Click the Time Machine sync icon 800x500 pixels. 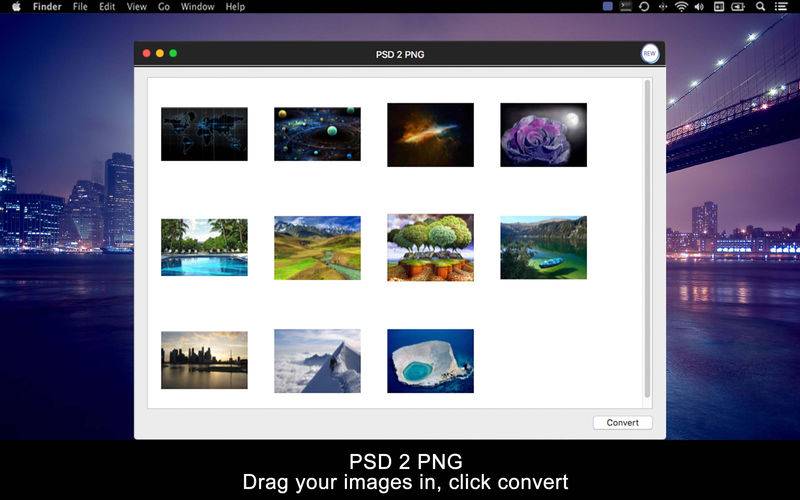[x=644, y=7]
